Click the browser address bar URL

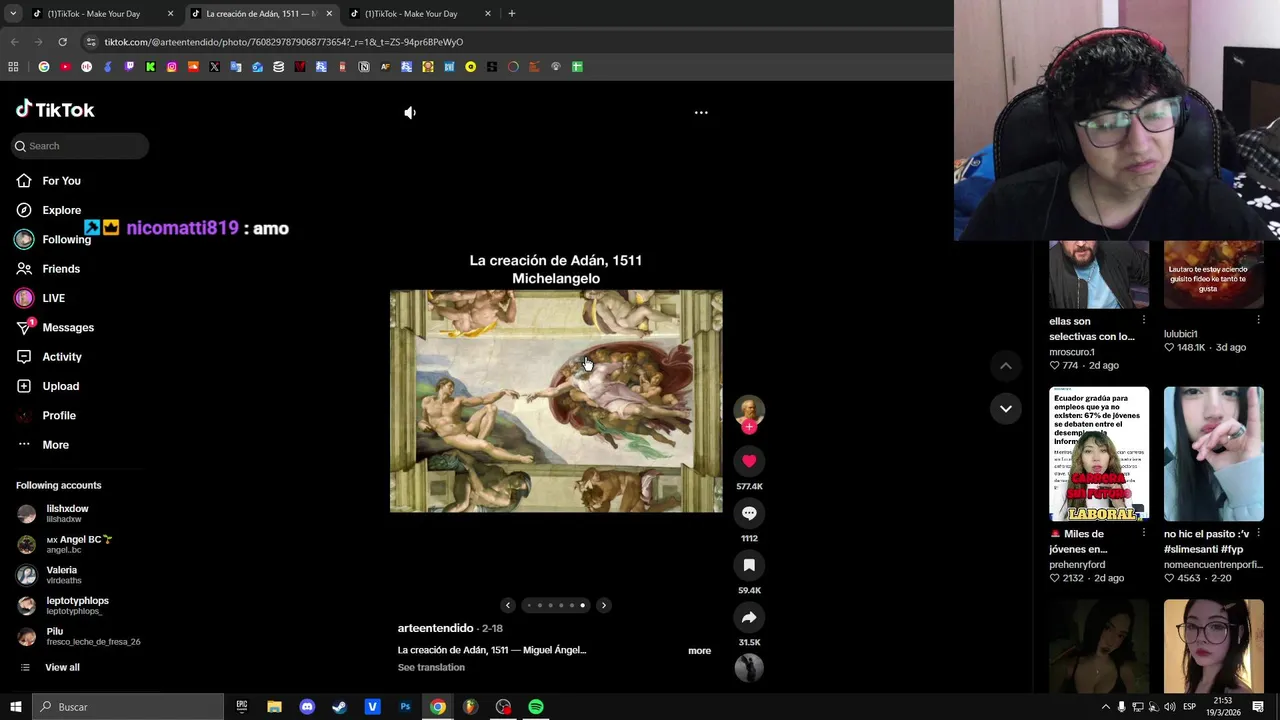pyautogui.click(x=284, y=42)
